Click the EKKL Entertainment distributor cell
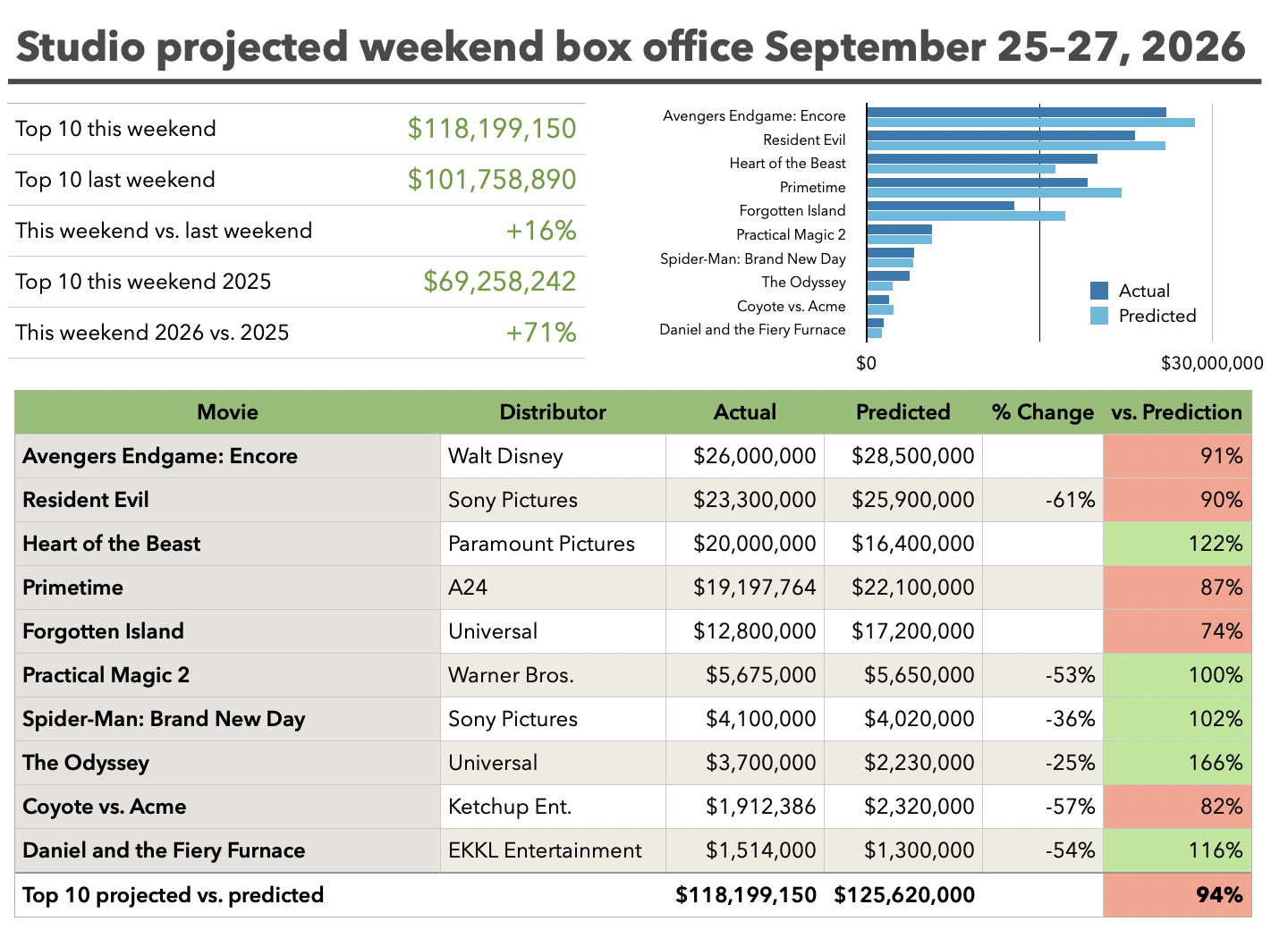 click(x=554, y=850)
